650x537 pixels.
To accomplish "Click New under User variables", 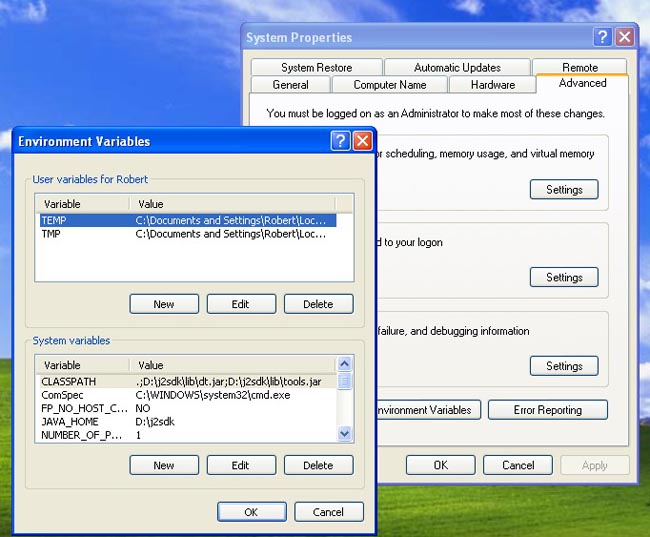I will click(164, 304).
